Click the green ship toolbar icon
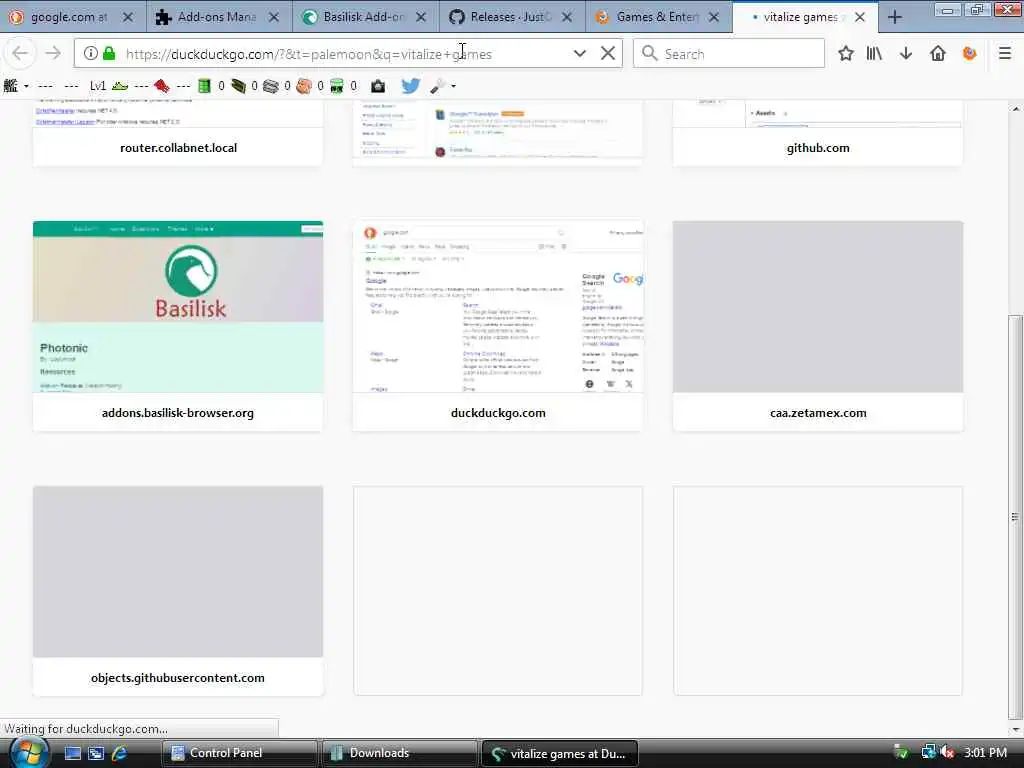Screen dimensions: 1024x768 point(120,86)
